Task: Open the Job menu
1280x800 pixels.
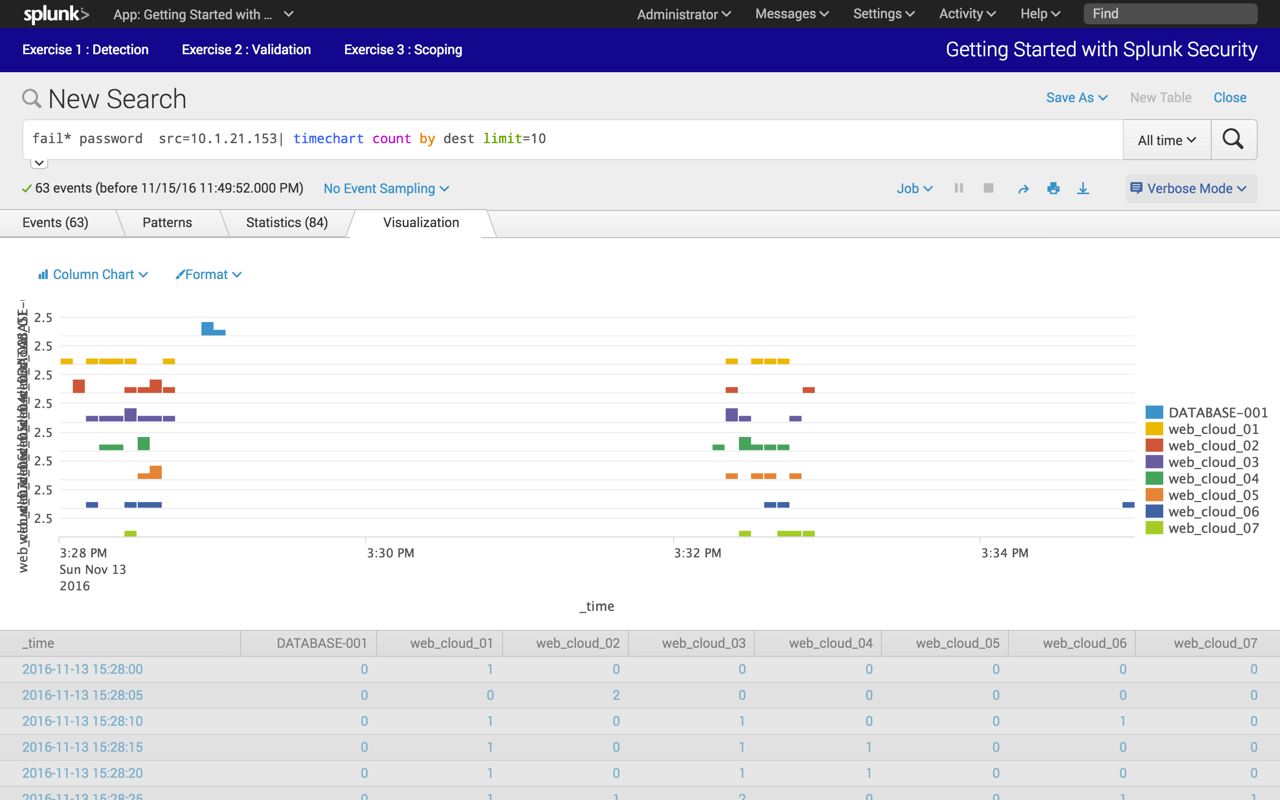Action: click(x=914, y=188)
